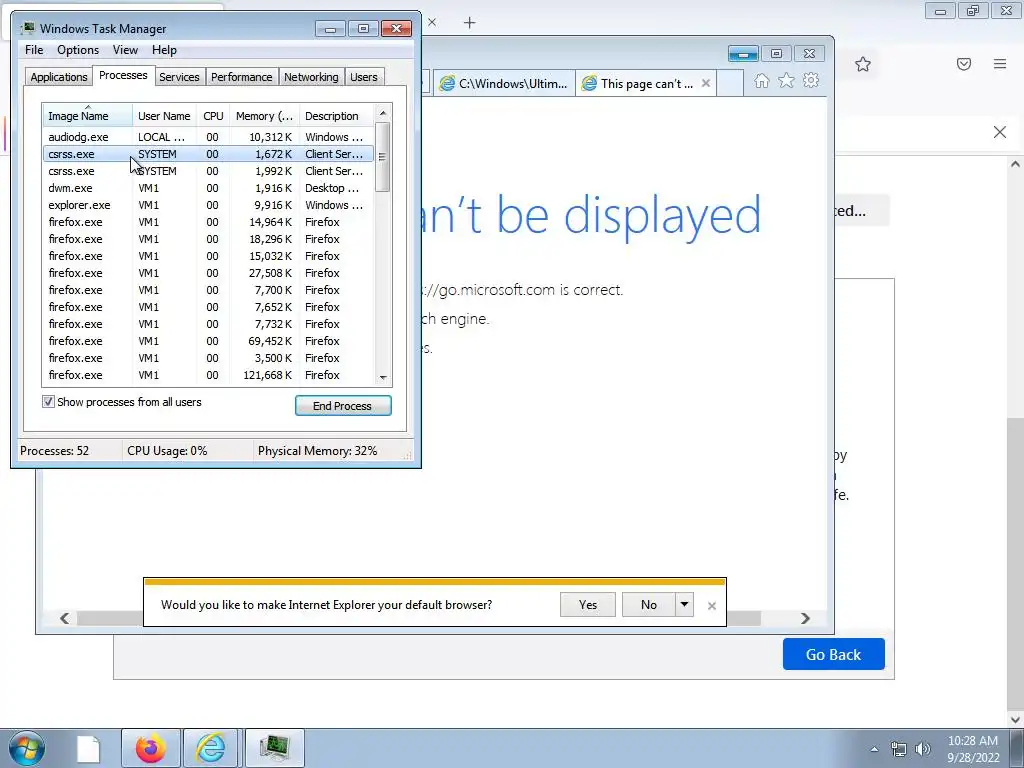
Task: Click the volume speaker tray icon
Action: pyautogui.click(x=922, y=749)
